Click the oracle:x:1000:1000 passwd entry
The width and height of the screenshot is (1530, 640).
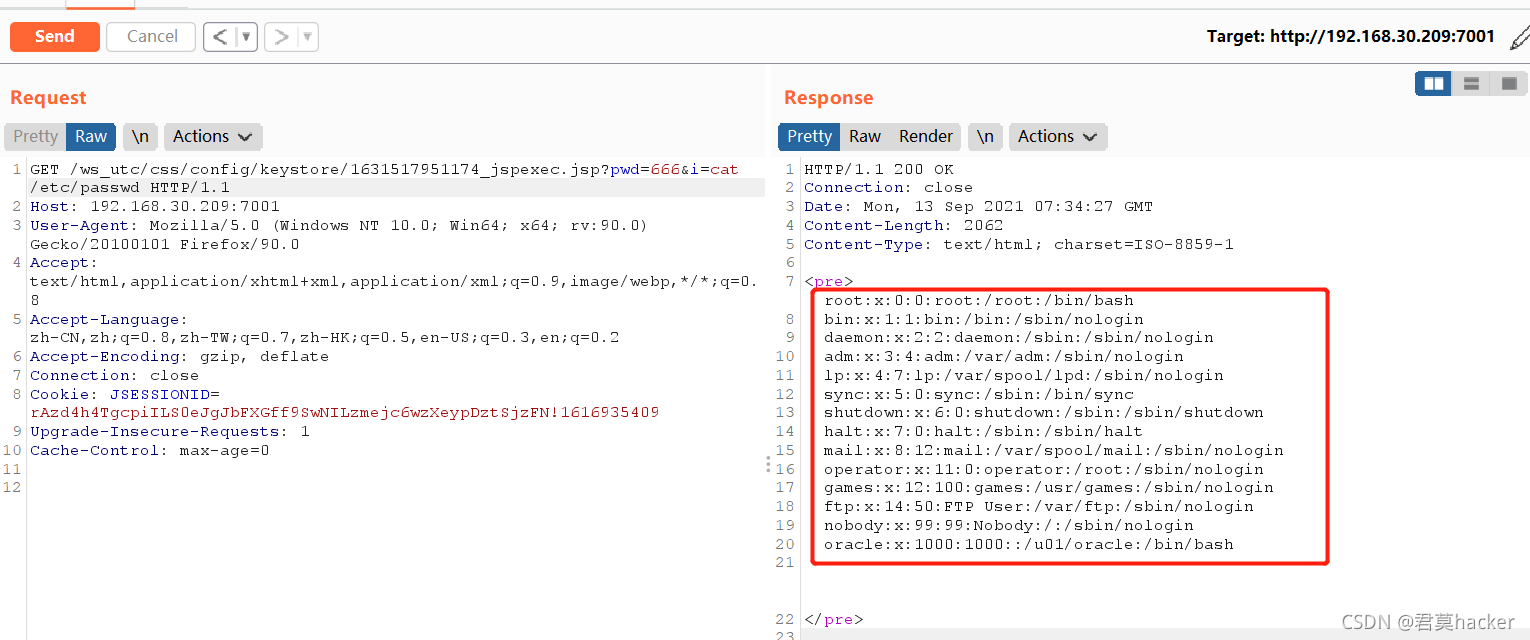point(1029,544)
